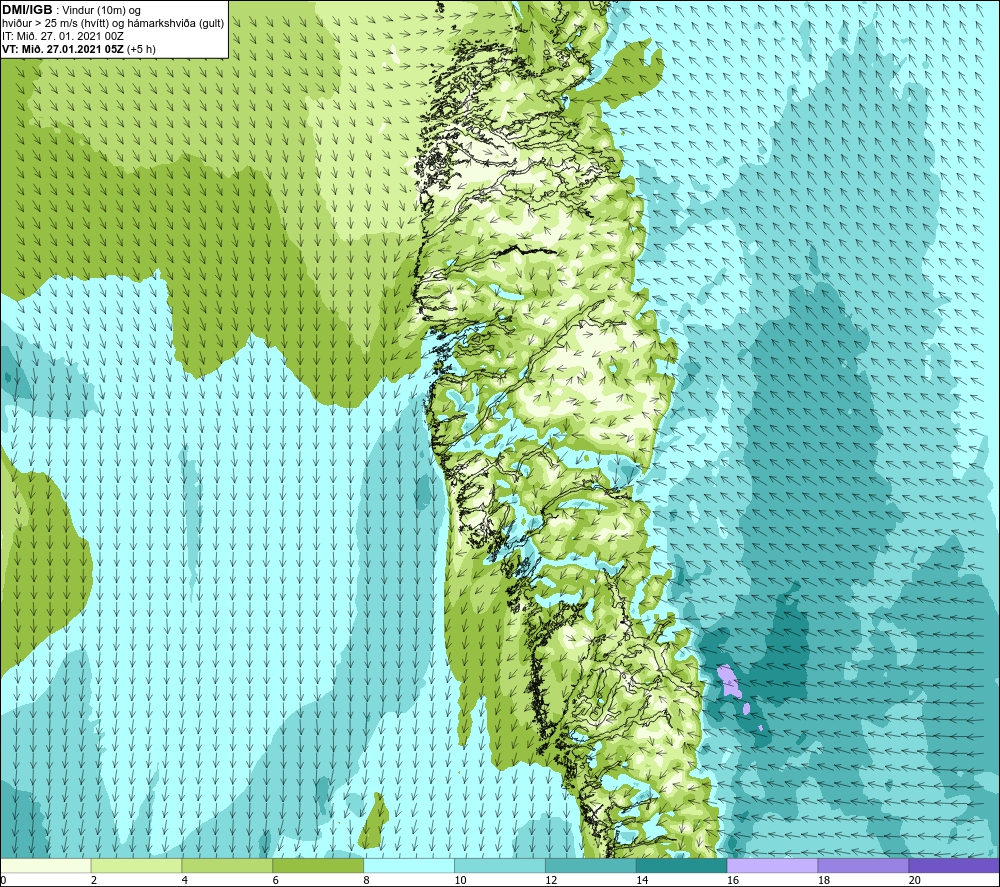Image resolution: width=1000 pixels, height=887 pixels.
Task: Click the '(+5 h)' forecast offset text
Action: coord(142,49)
